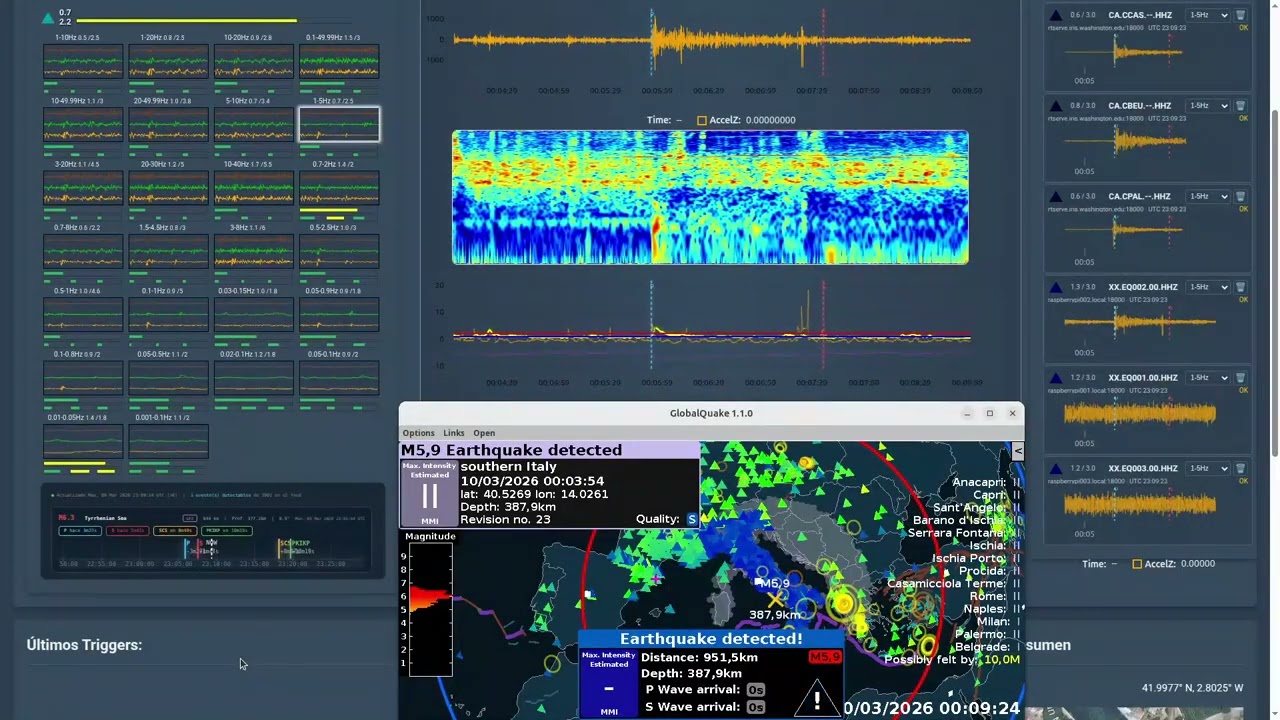Click the triangle icon of station CA.CCAS.--.HHZ
This screenshot has height=720, width=1280.
(x=1056, y=15)
